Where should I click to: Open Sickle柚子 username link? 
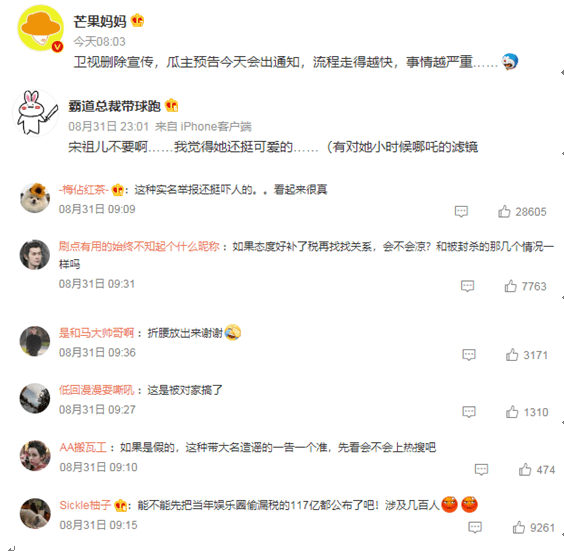[x=85, y=505]
